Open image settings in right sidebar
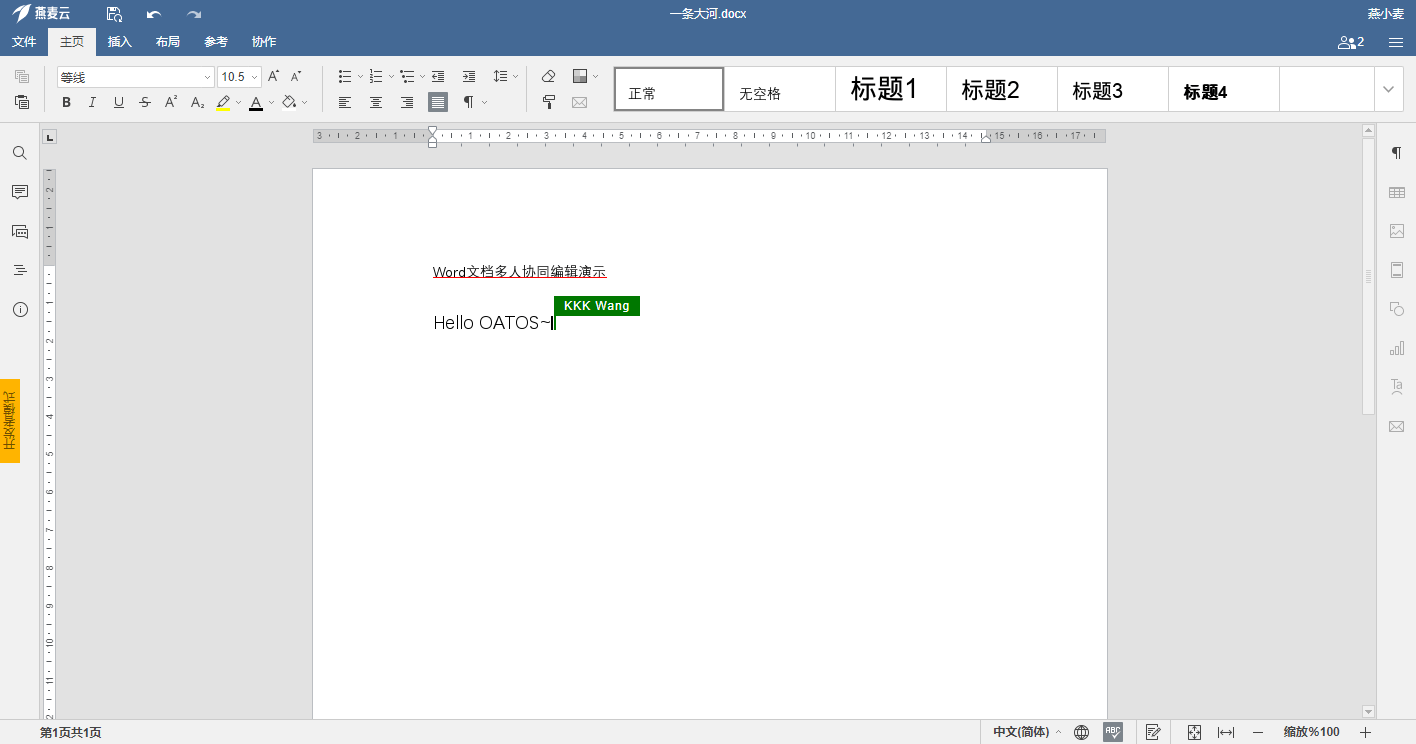 point(1397,231)
